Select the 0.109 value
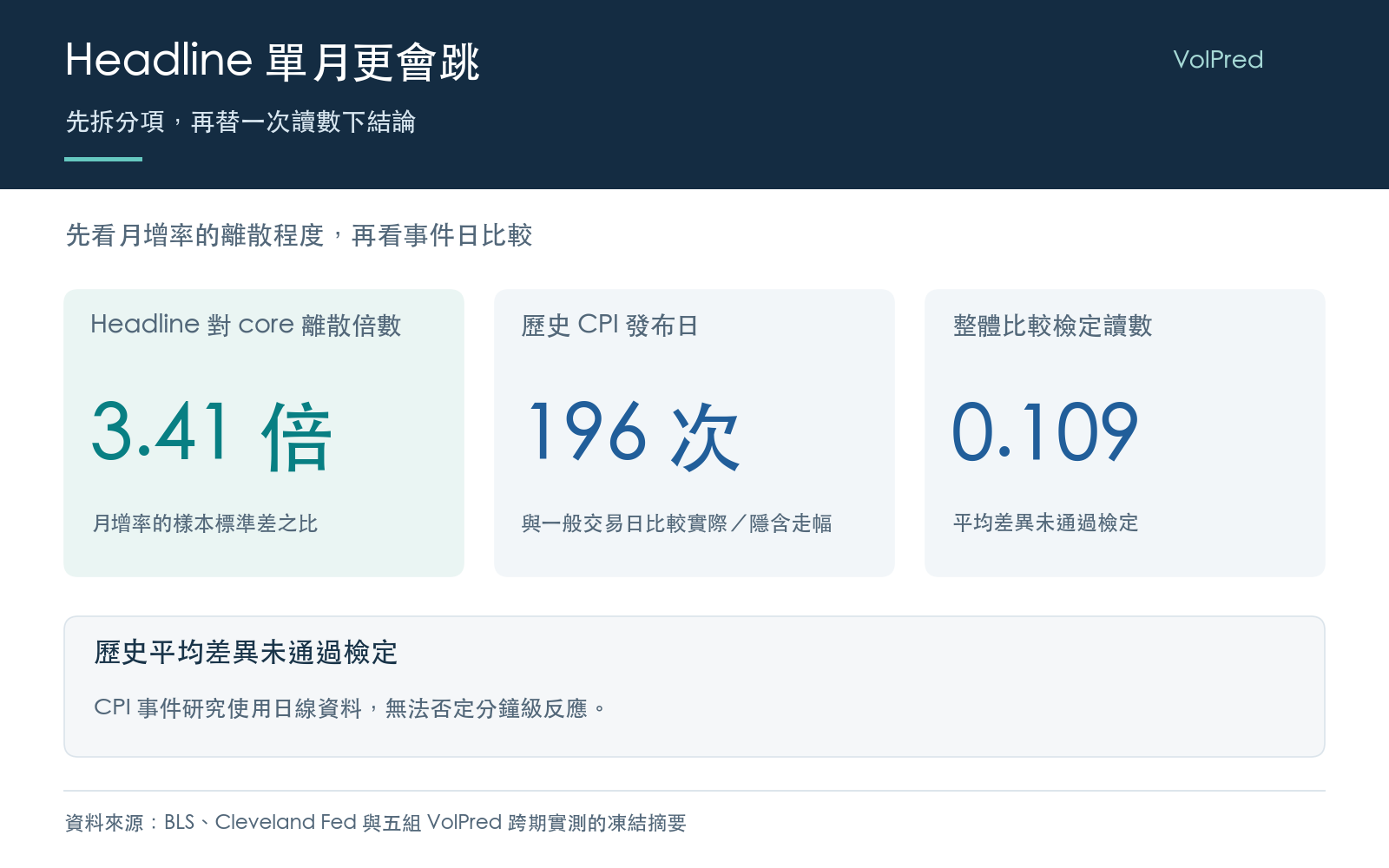 pyautogui.click(x=1044, y=432)
